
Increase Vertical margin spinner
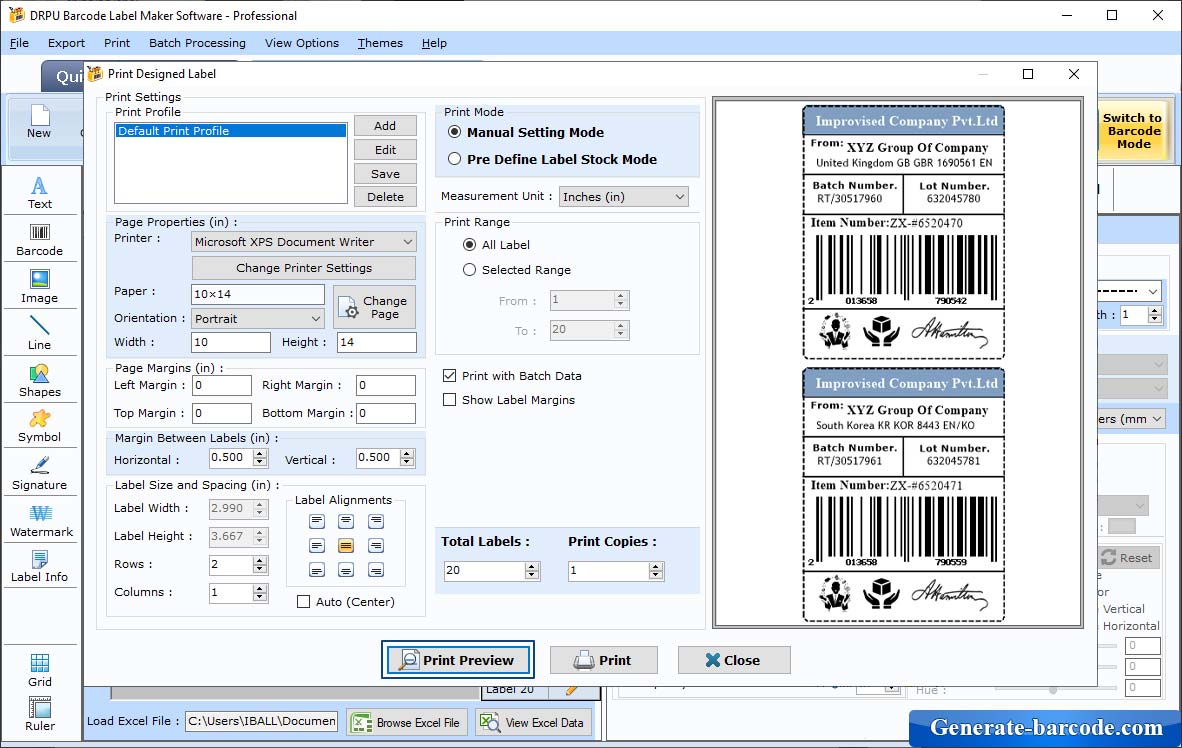(407, 454)
